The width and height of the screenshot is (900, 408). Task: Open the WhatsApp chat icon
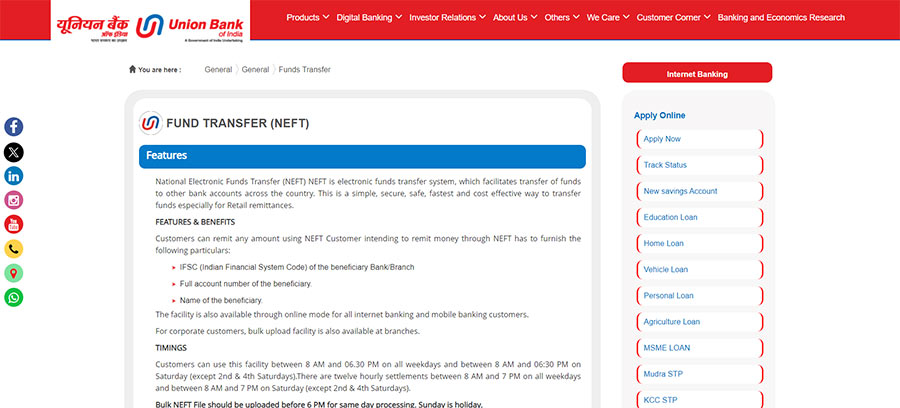pos(14,297)
